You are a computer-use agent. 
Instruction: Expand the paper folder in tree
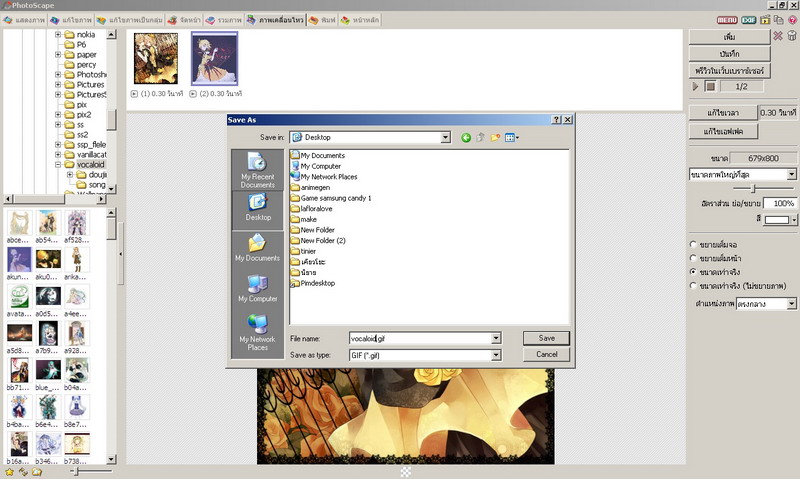58,55
